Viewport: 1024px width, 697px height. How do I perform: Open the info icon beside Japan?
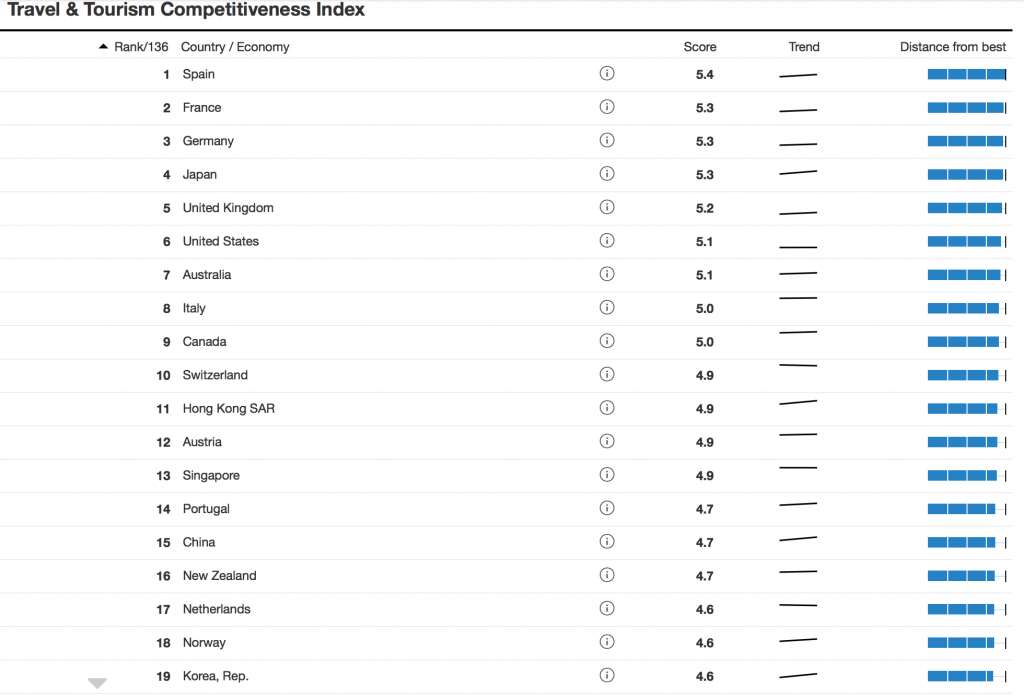(606, 174)
